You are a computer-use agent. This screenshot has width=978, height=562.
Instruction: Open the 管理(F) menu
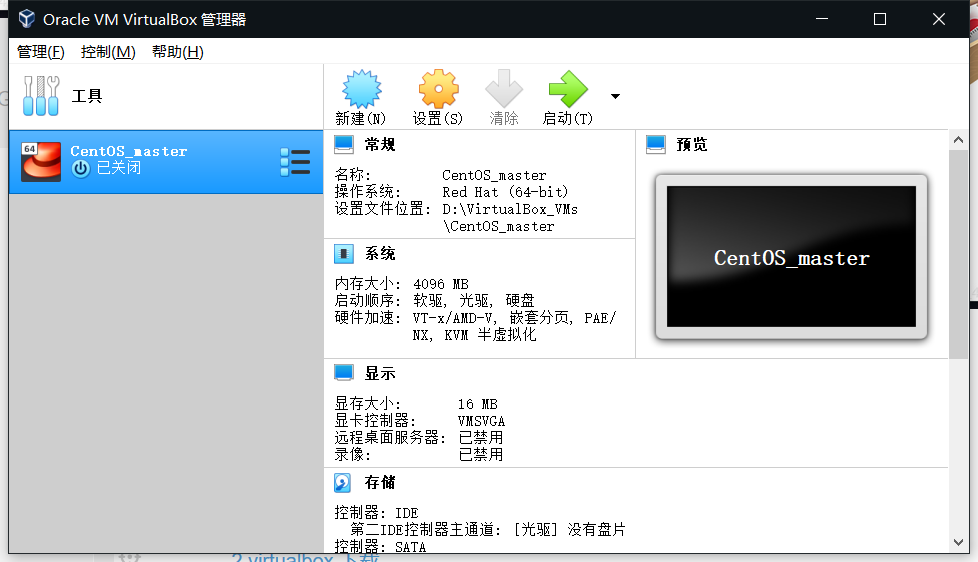pyautogui.click(x=41, y=52)
